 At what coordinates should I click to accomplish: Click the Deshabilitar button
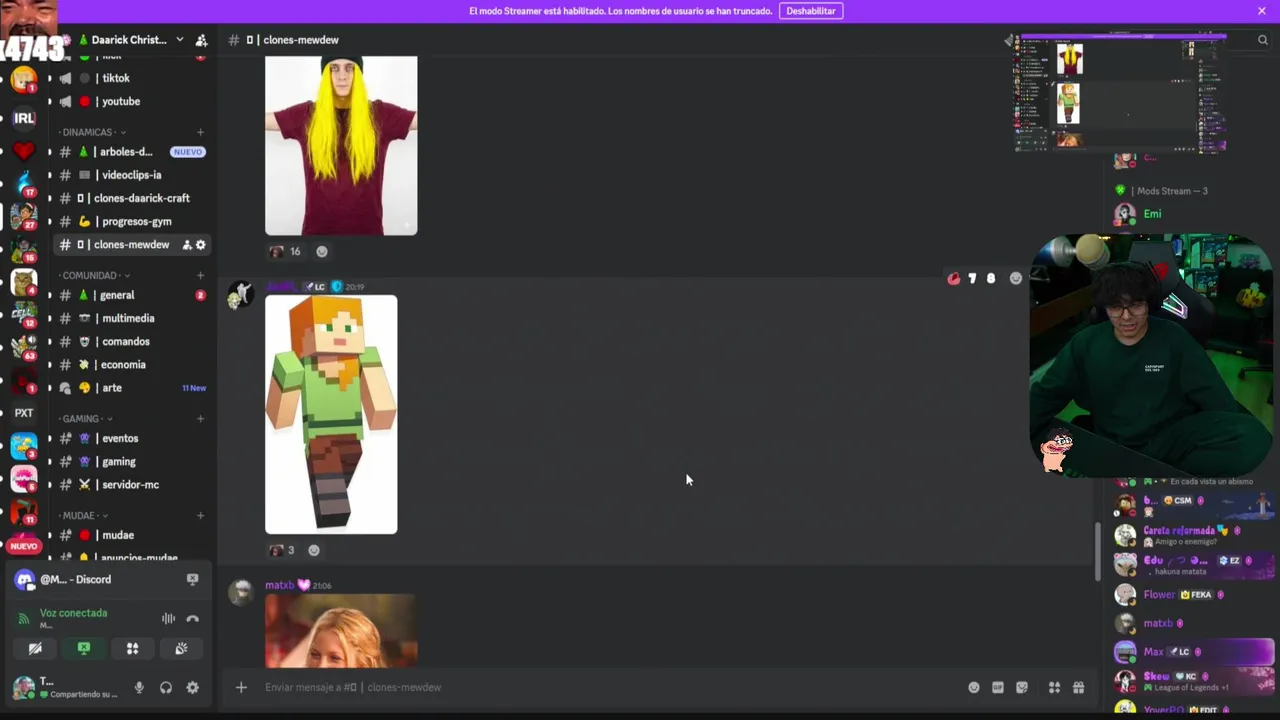tap(811, 11)
